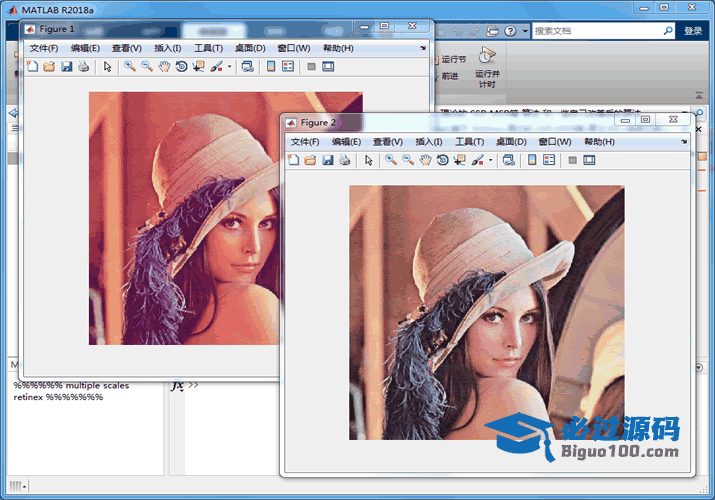Screen dimensions: 715x500
Task: Select Rotate 3D tool in Figure 1
Action: click(x=181, y=67)
